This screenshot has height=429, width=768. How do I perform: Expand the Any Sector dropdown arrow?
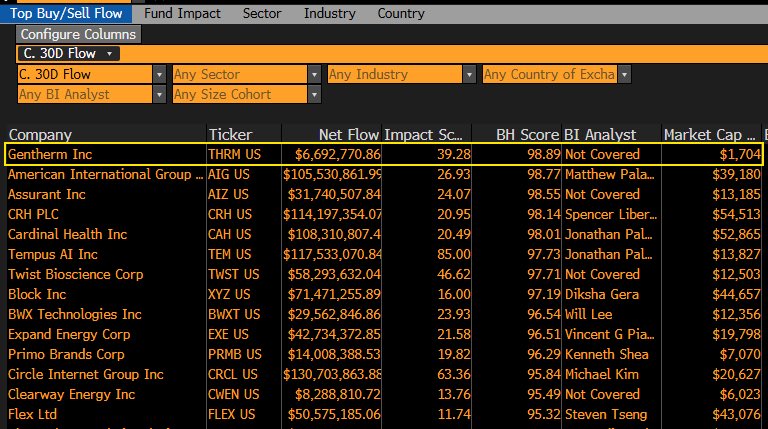(314, 74)
